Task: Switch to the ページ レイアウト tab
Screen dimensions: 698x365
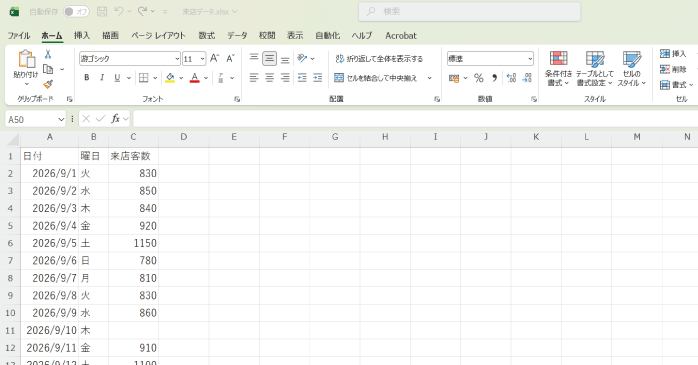Action: [x=158, y=36]
